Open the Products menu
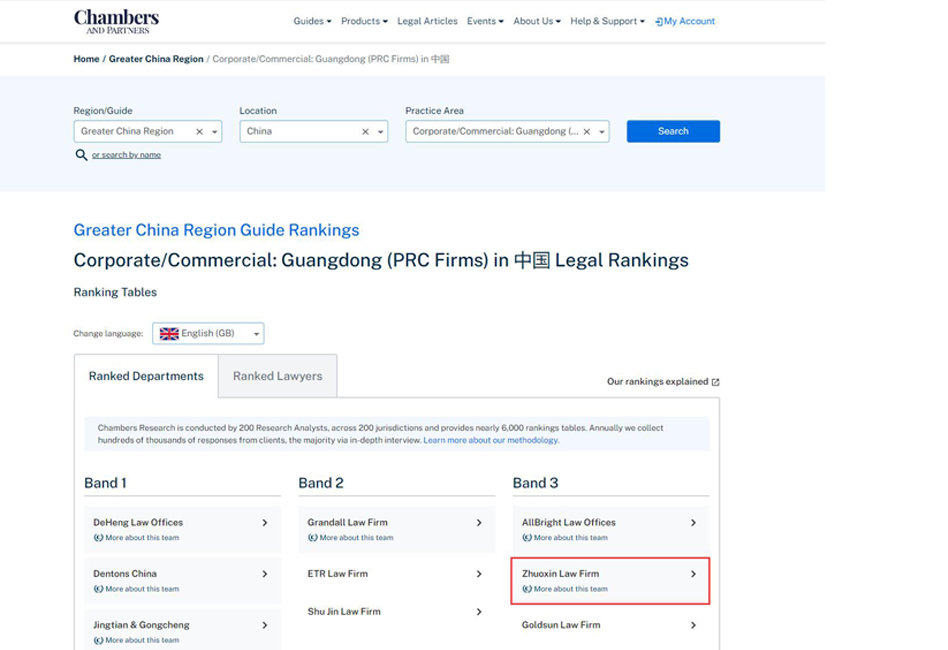This screenshot has height=650, width=948. (365, 21)
